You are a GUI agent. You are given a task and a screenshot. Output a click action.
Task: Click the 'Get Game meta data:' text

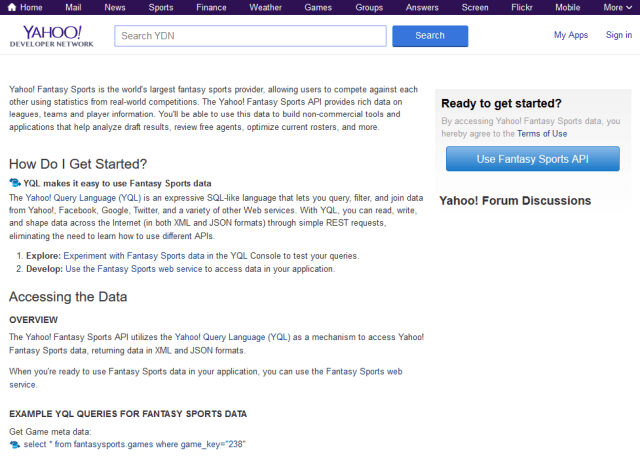click(50, 432)
